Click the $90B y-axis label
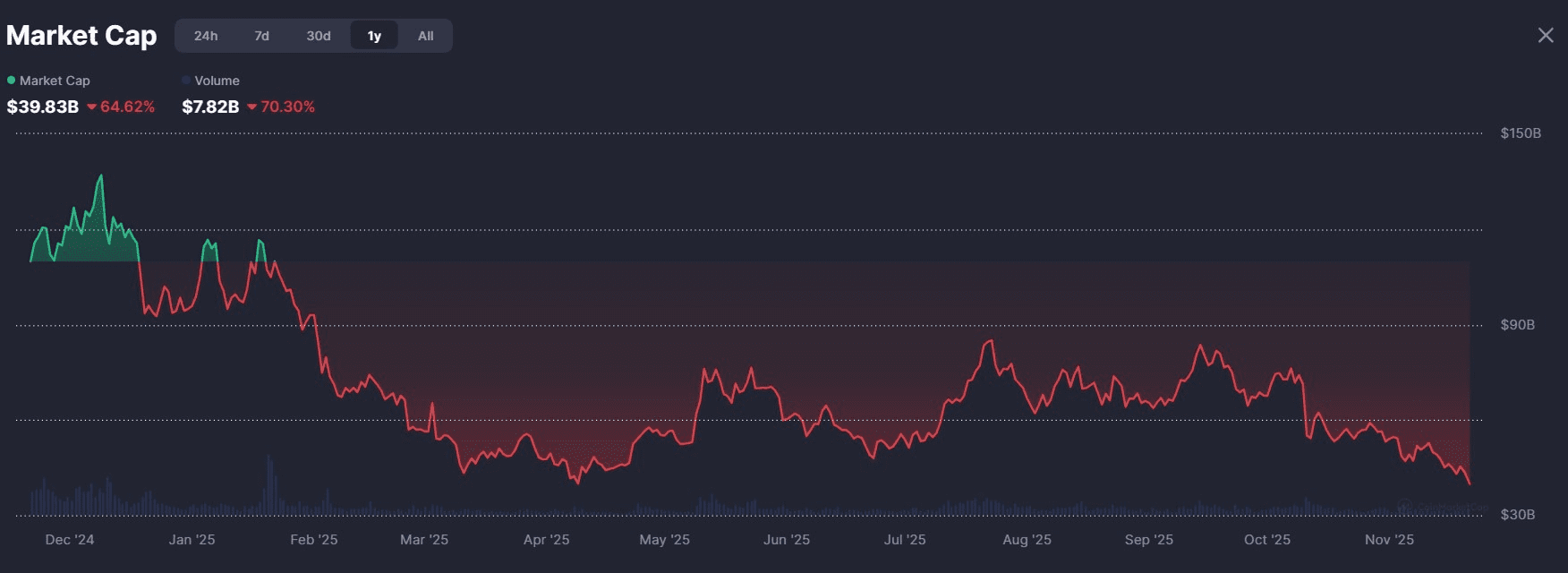This screenshot has height=573, width=1568. 1517,324
